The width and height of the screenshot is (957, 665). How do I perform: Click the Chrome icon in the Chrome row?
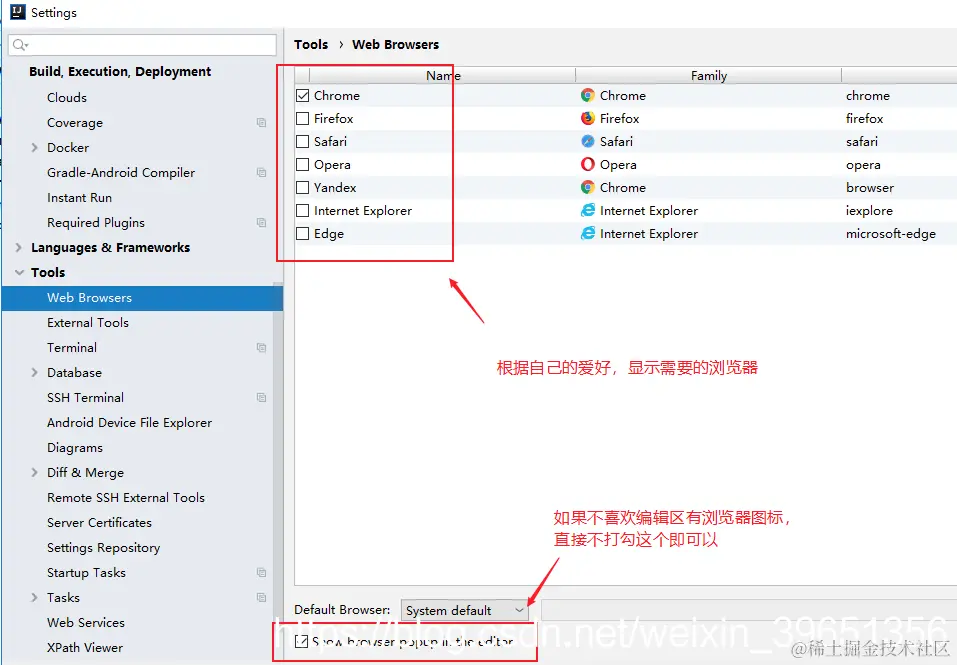tap(587, 95)
